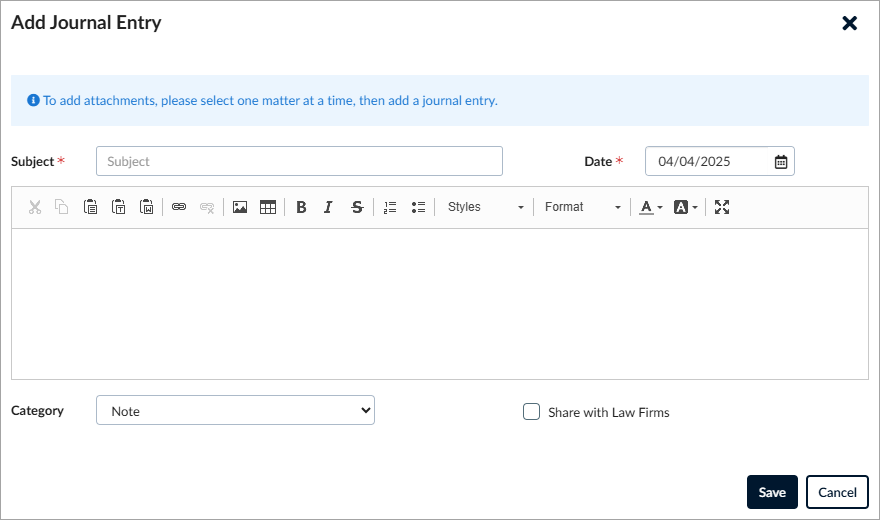Maximize the editor with the fullscreen icon
This screenshot has height=520, width=880.
[x=722, y=207]
